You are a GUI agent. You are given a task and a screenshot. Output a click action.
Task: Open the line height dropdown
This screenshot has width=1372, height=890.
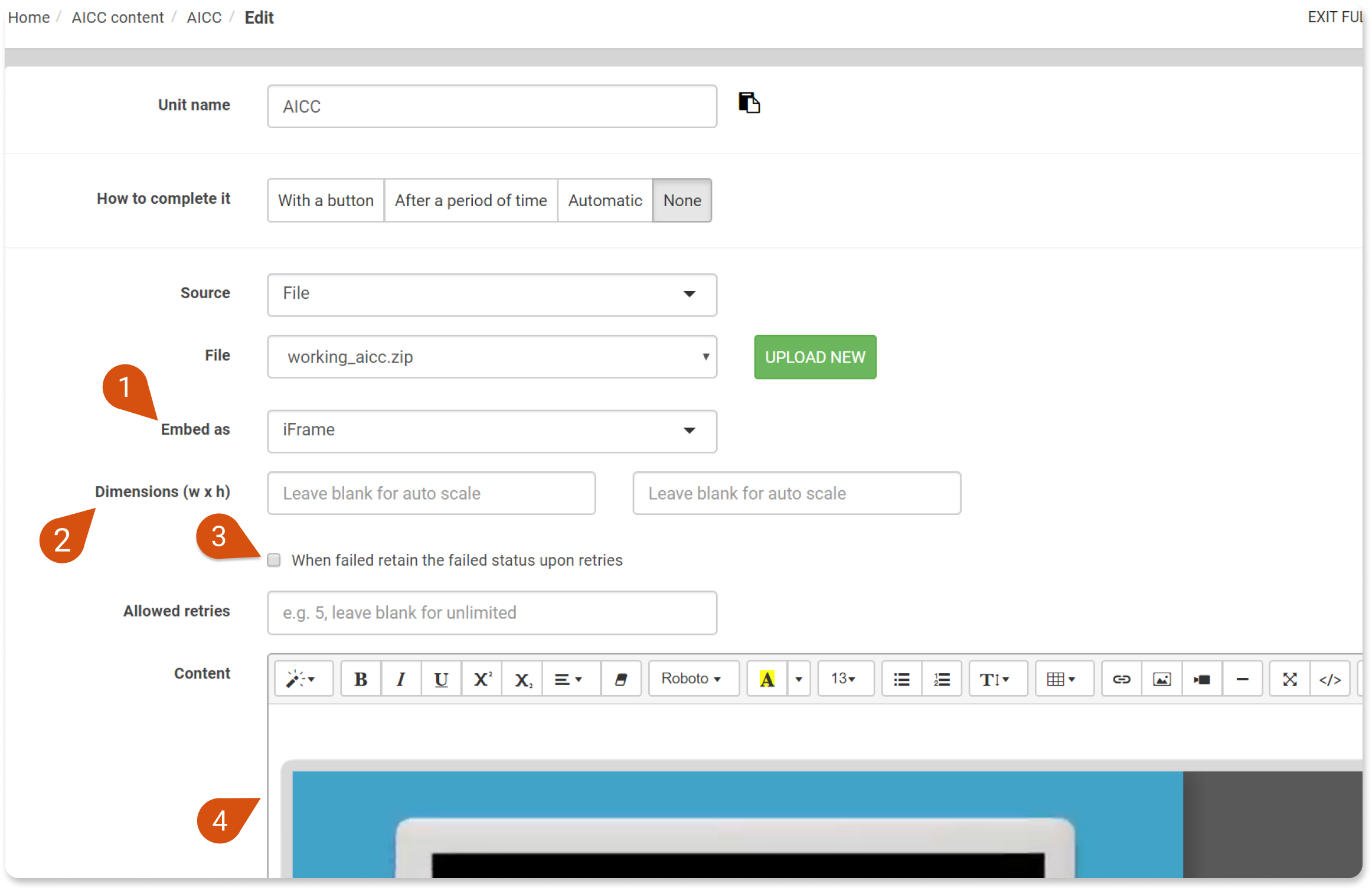coord(998,679)
